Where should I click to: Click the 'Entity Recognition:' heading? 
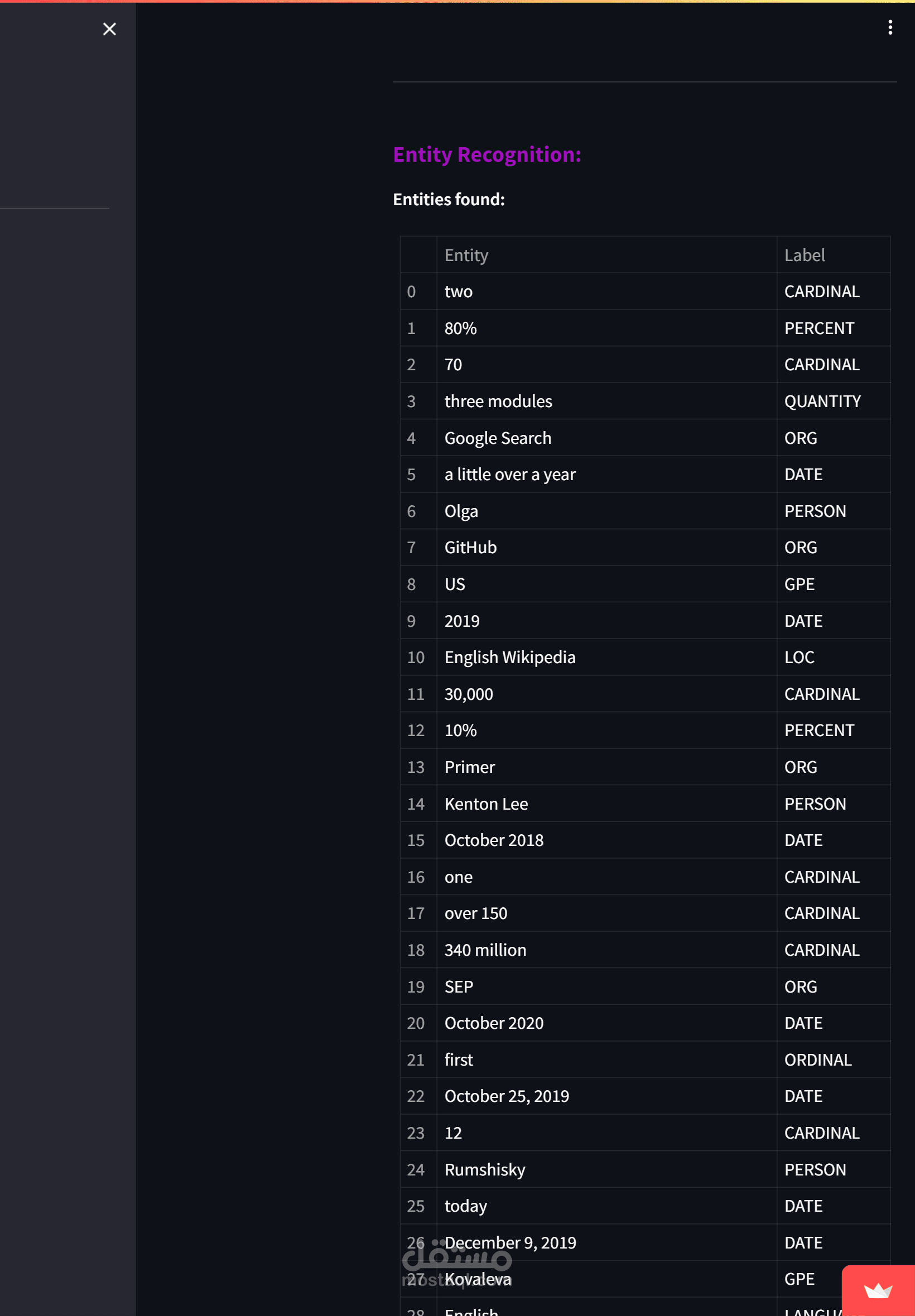pos(487,154)
